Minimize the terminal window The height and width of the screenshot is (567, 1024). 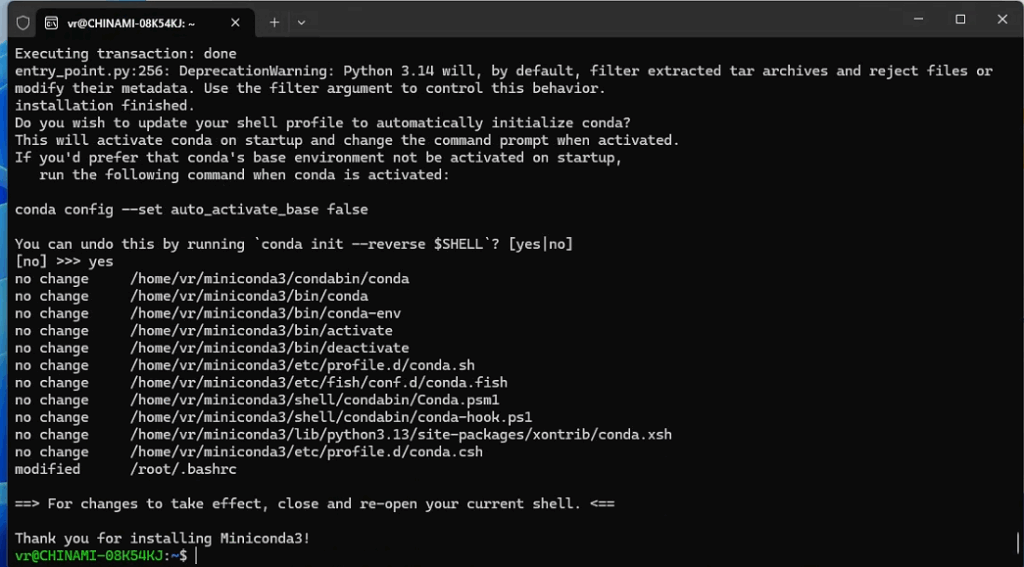[919, 19]
